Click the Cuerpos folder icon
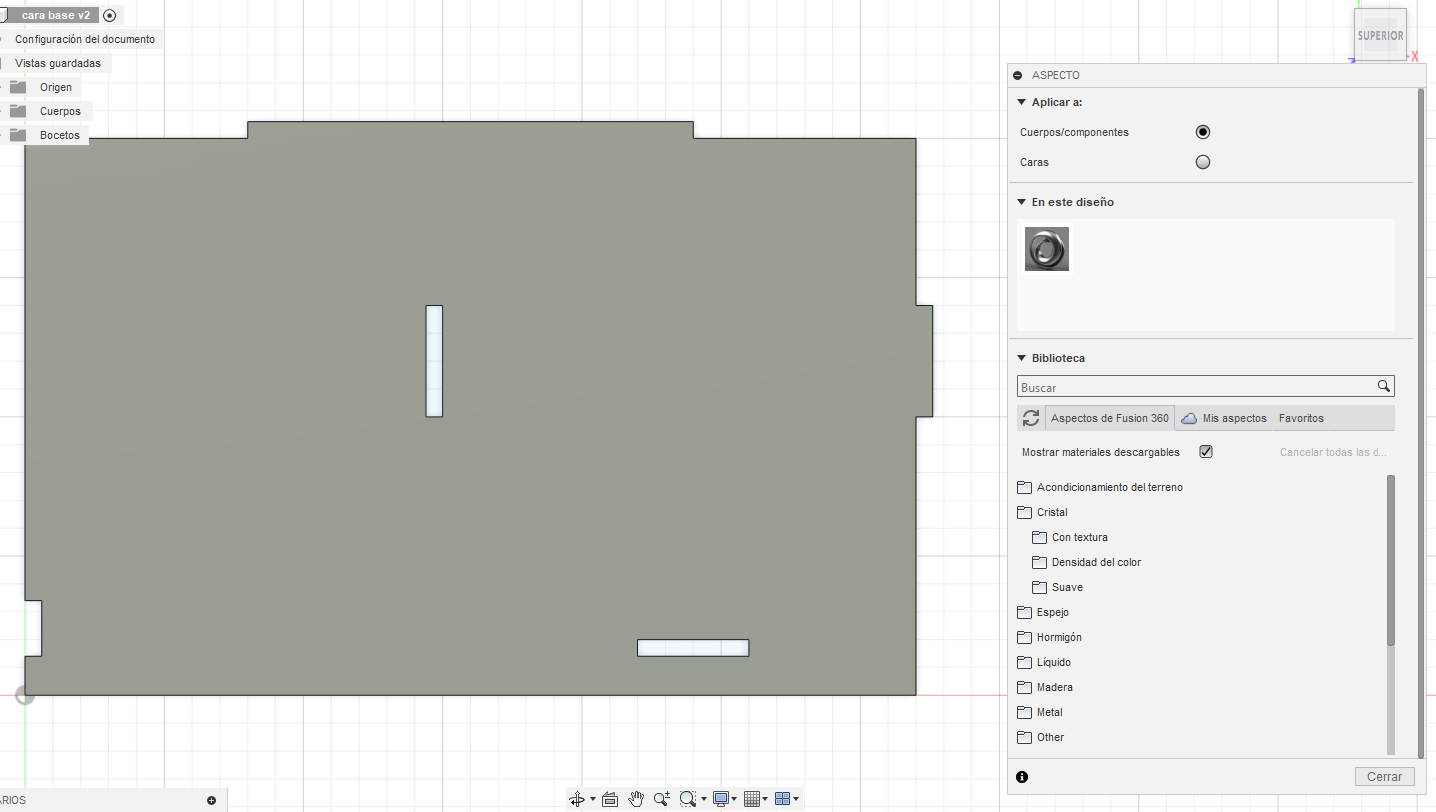This screenshot has height=812, width=1436. 18,111
